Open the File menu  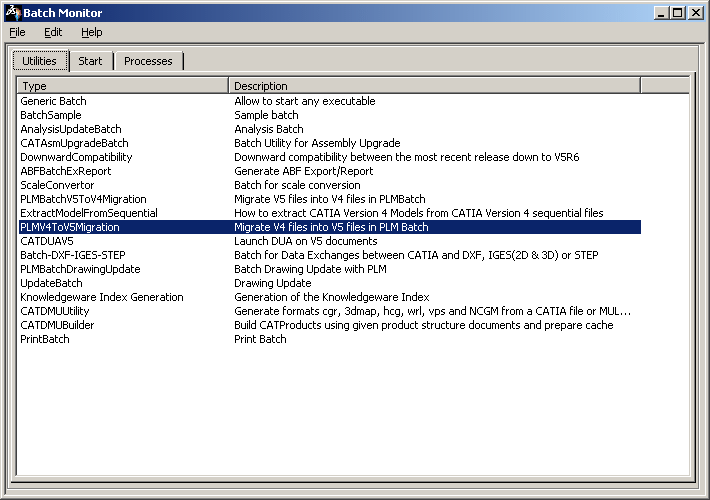17,32
